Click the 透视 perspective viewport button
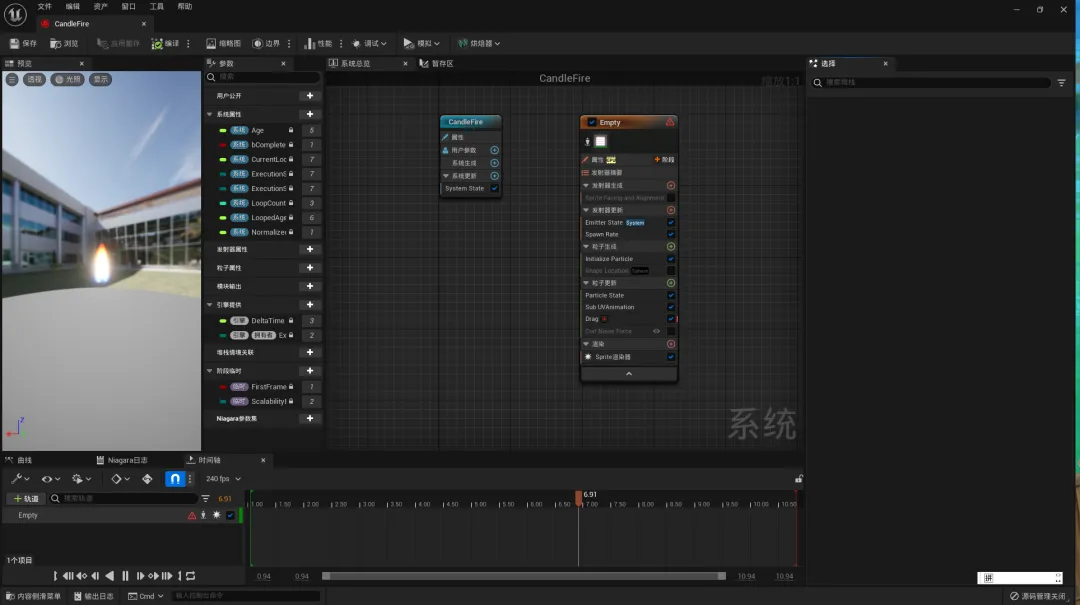This screenshot has height=605, width=1080. (34, 79)
